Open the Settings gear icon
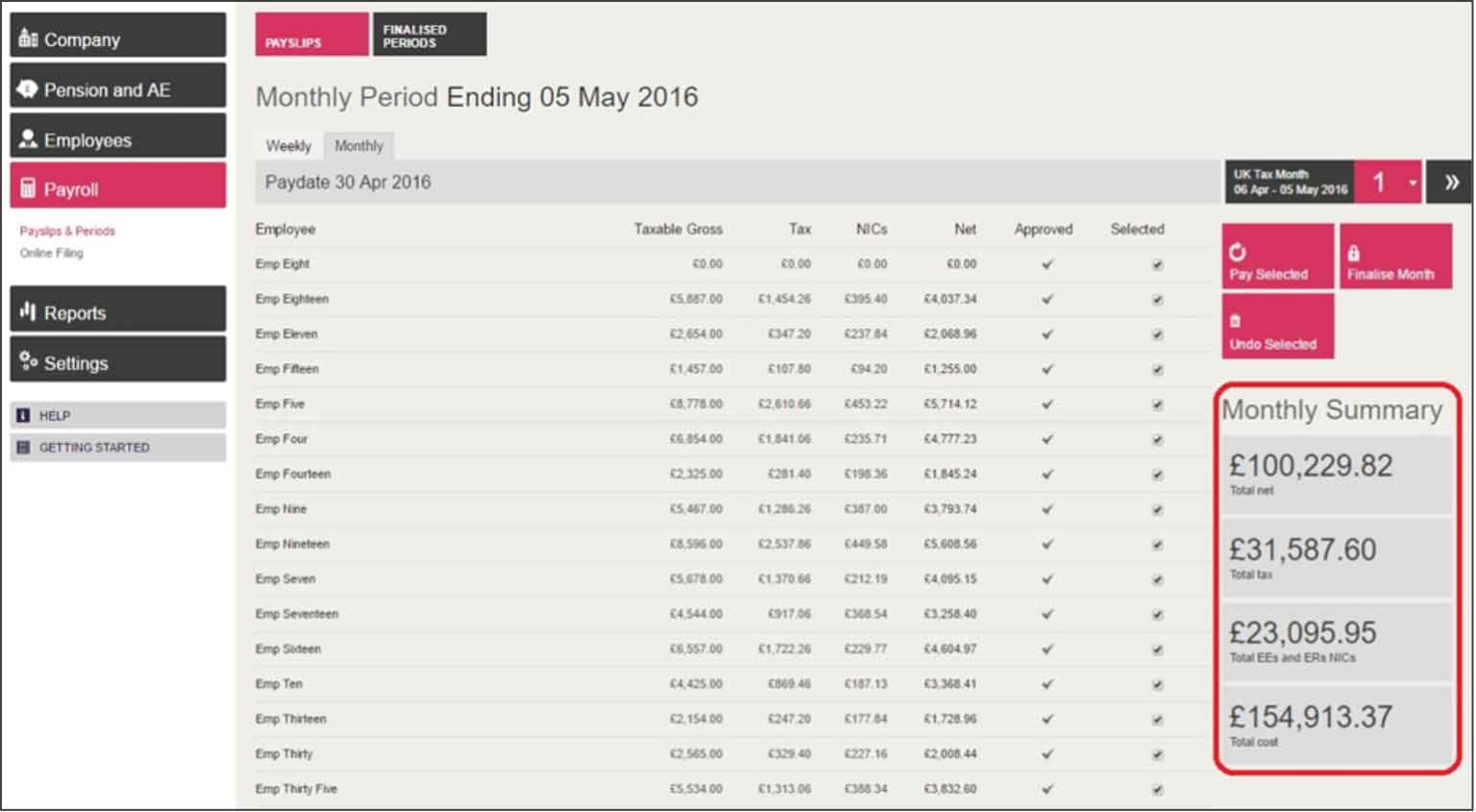The height and width of the screenshot is (812, 1476). [27, 360]
